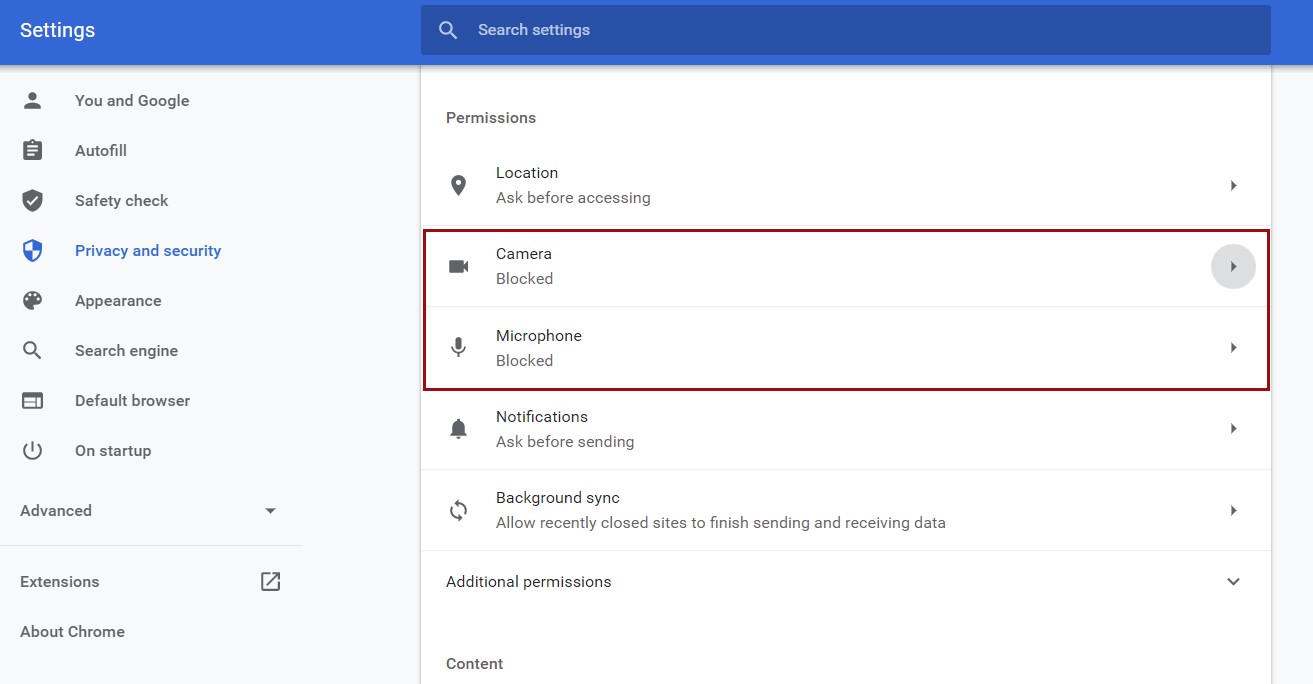Click the On startup power icon

coord(33,450)
